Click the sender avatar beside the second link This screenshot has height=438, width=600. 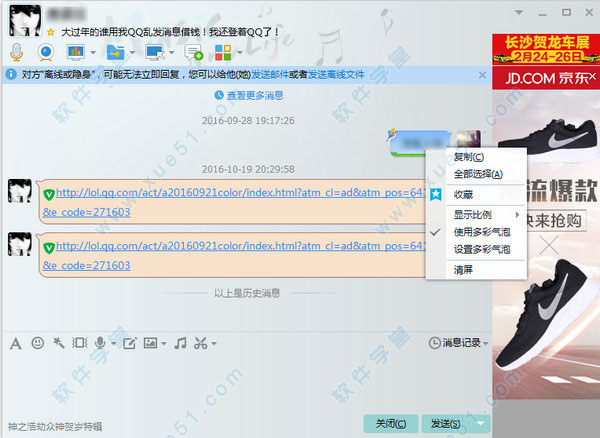20,244
